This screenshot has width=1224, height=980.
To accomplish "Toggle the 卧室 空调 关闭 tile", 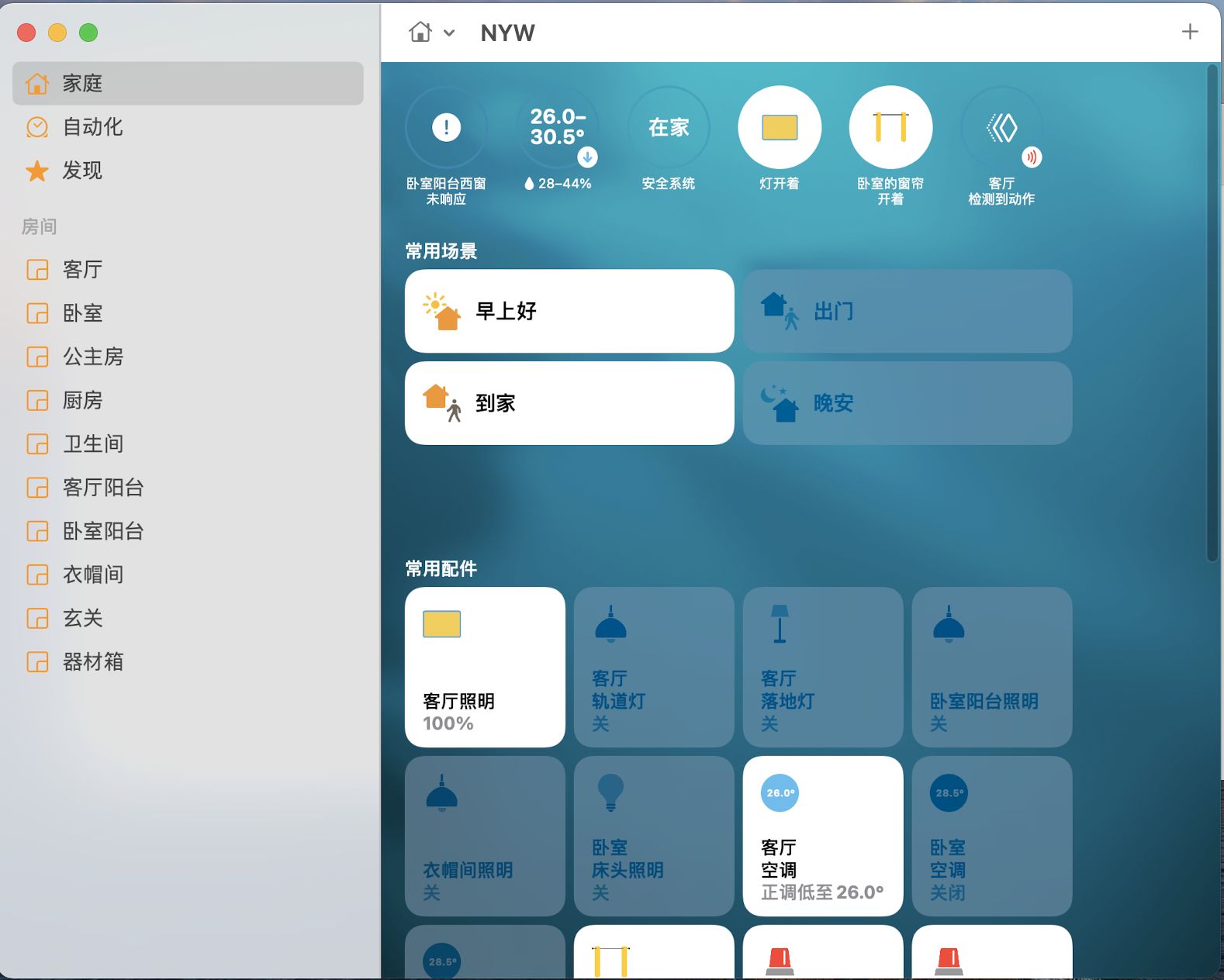I will coord(992,836).
